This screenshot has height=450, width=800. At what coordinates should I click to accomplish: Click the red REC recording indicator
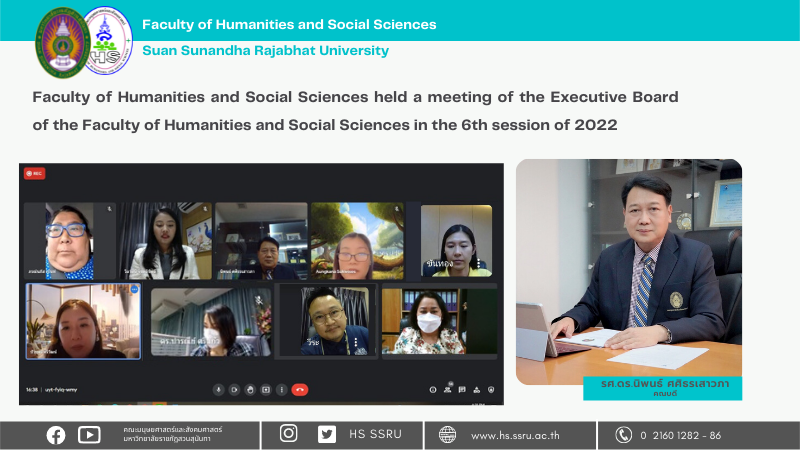34,173
